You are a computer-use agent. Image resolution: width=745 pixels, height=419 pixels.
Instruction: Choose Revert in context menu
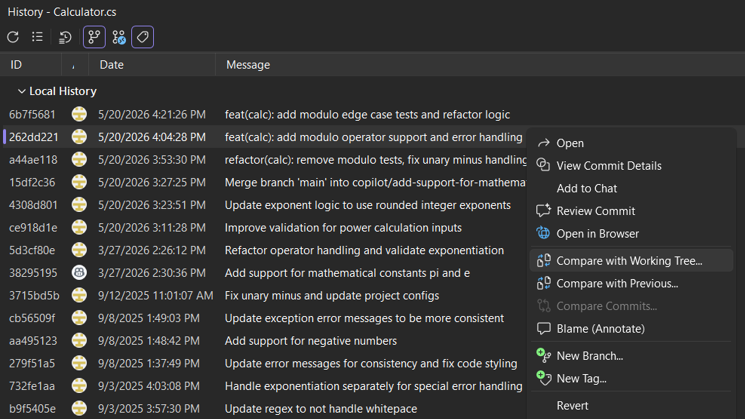tap(631, 406)
